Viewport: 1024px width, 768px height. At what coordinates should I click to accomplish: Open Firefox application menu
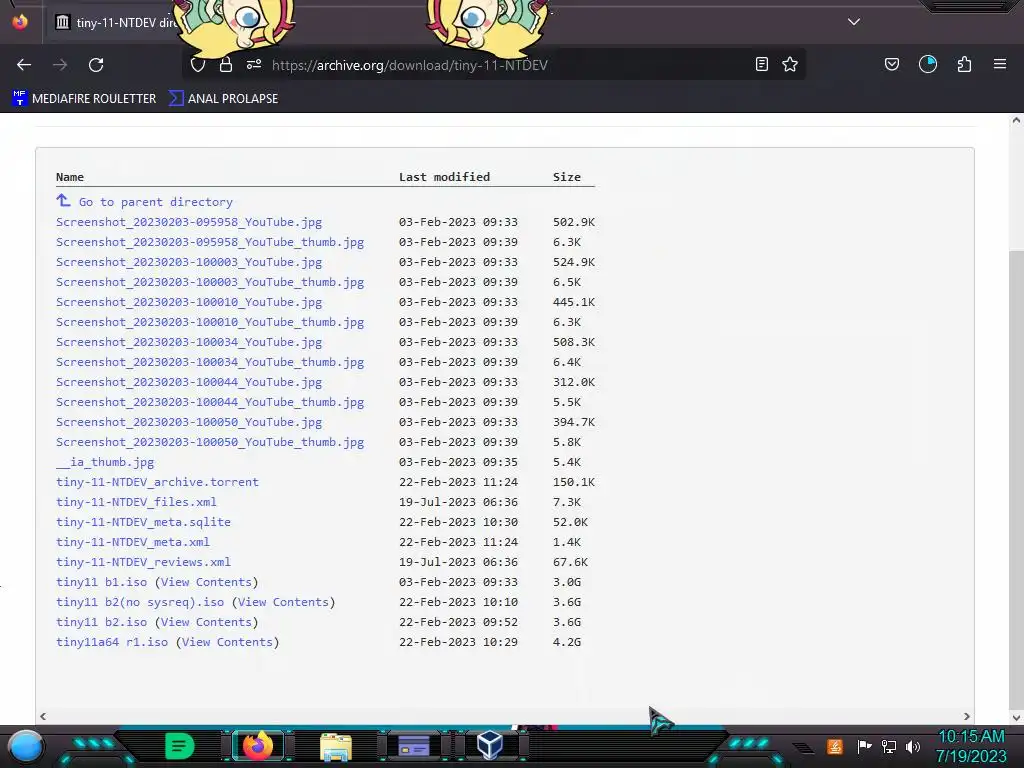click(1000, 64)
